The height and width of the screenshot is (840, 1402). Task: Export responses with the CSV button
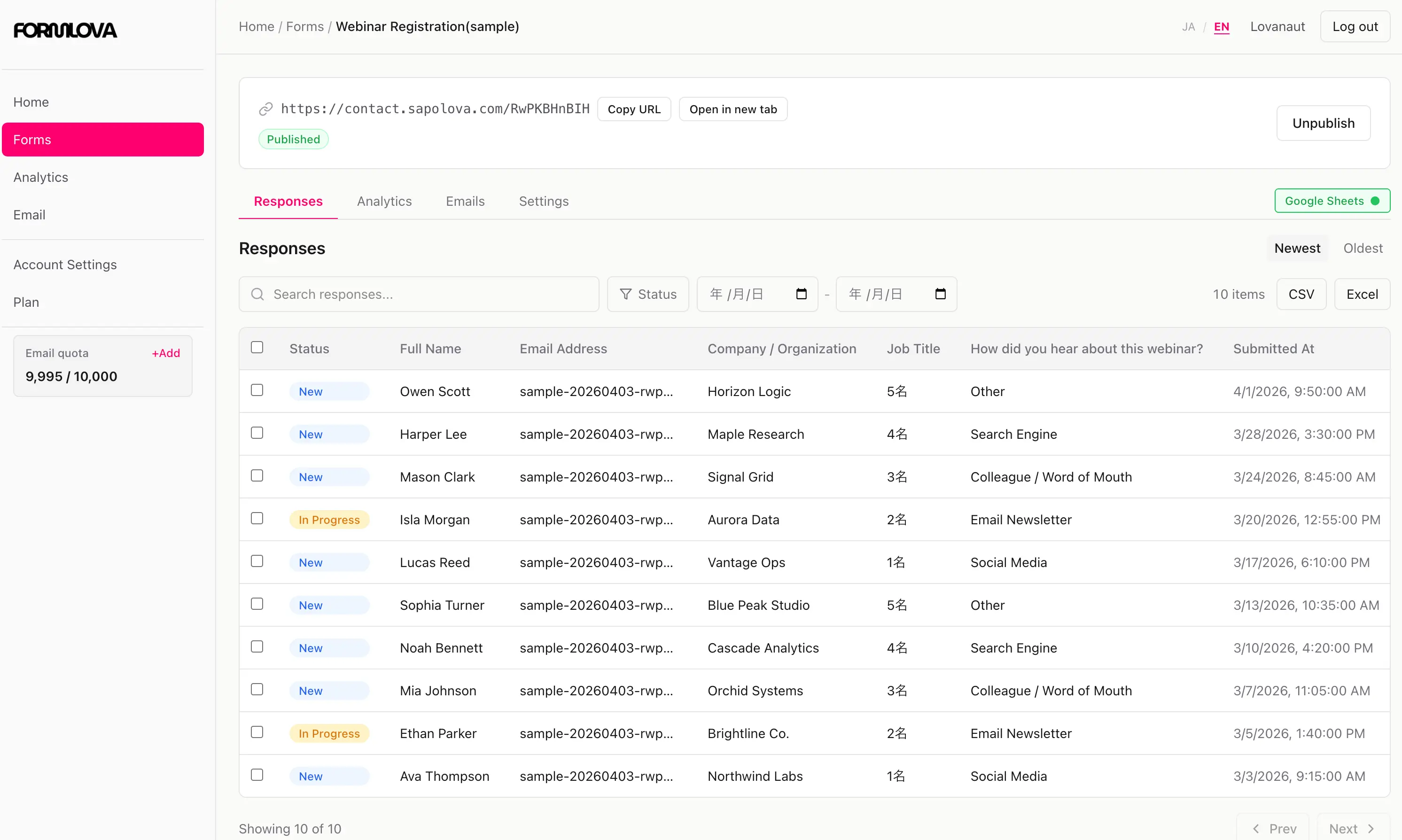(1301, 295)
